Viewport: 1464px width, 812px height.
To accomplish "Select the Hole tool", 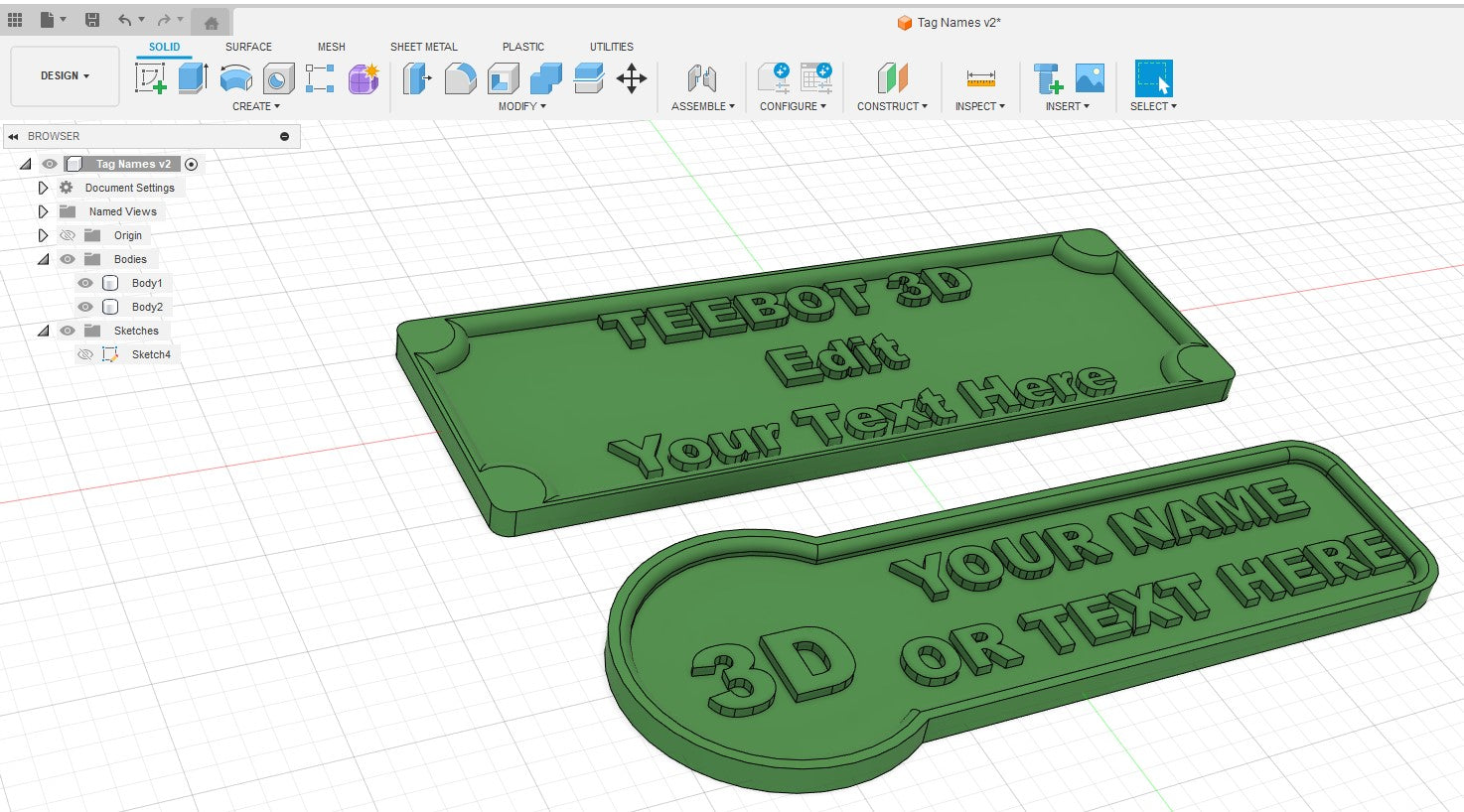I will click(x=278, y=78).
